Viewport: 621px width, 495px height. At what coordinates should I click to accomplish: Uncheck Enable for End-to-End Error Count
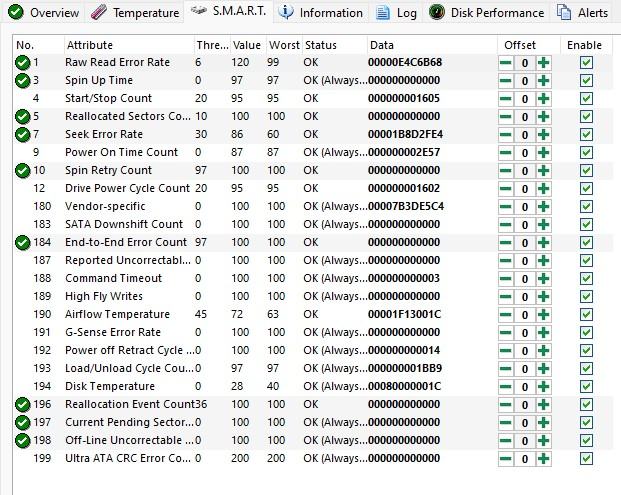coord(586,243)
